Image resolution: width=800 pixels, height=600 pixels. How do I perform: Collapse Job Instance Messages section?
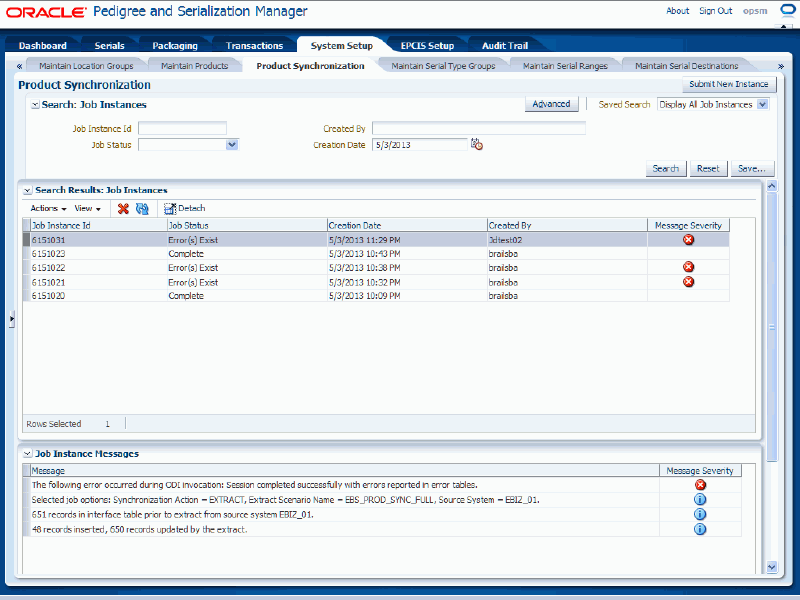(28, 454)
